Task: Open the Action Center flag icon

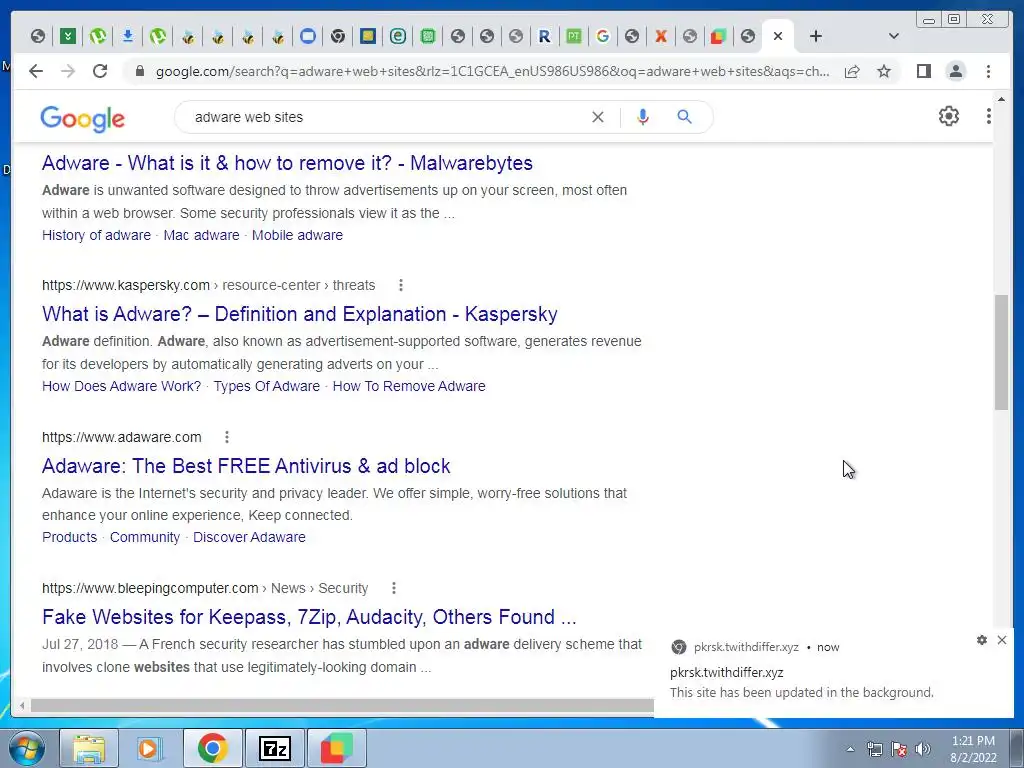Action: coord(899,749)
